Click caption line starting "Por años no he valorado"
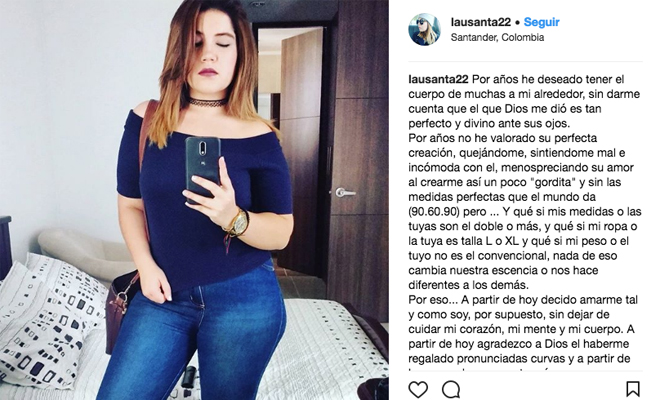The image size is (660, 400). pos(503,138)
